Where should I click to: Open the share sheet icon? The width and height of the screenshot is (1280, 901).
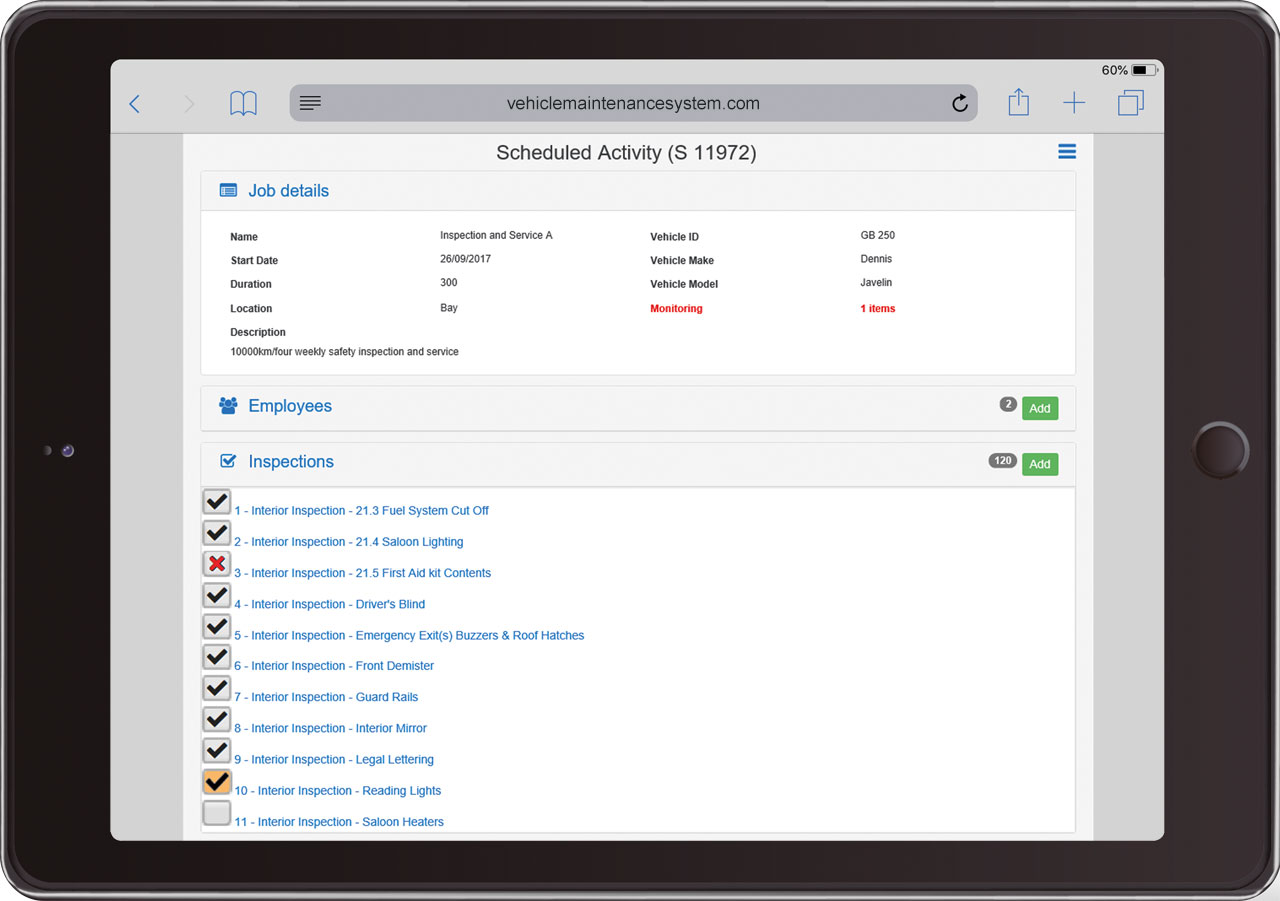click(x=1018, y=102)
